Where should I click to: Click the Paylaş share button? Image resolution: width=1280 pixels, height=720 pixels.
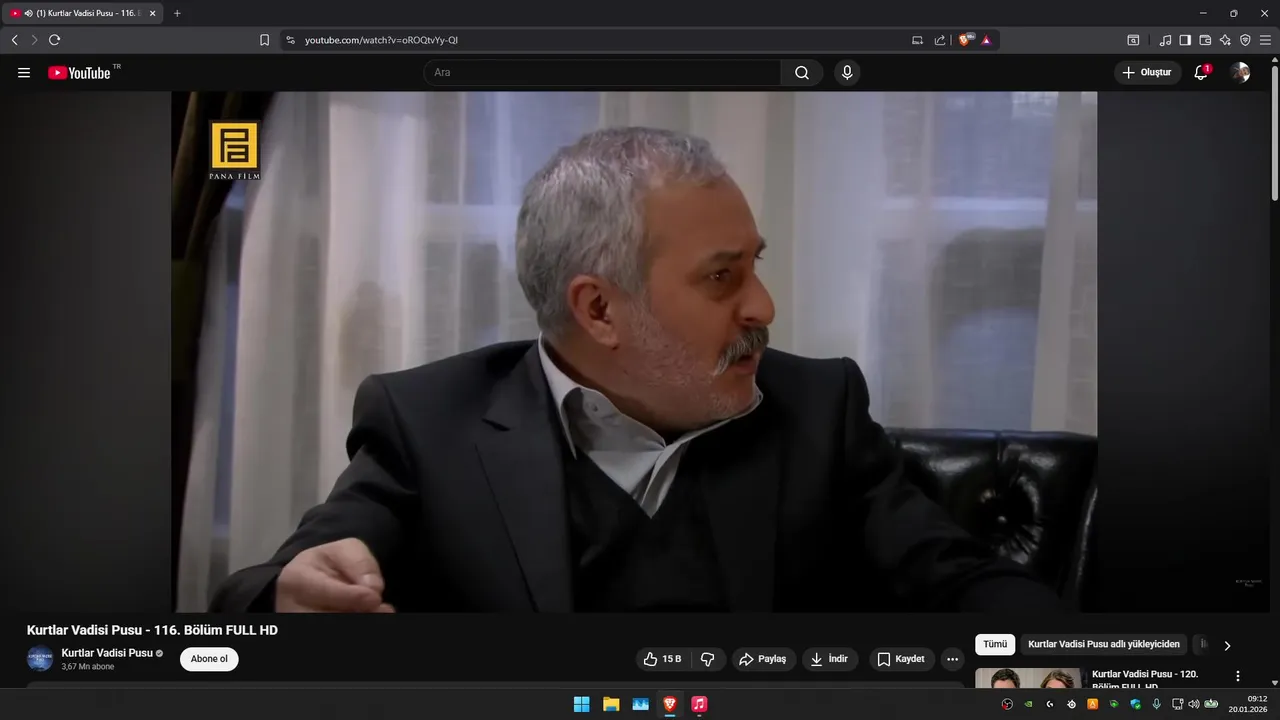click(x=763, y=659)
